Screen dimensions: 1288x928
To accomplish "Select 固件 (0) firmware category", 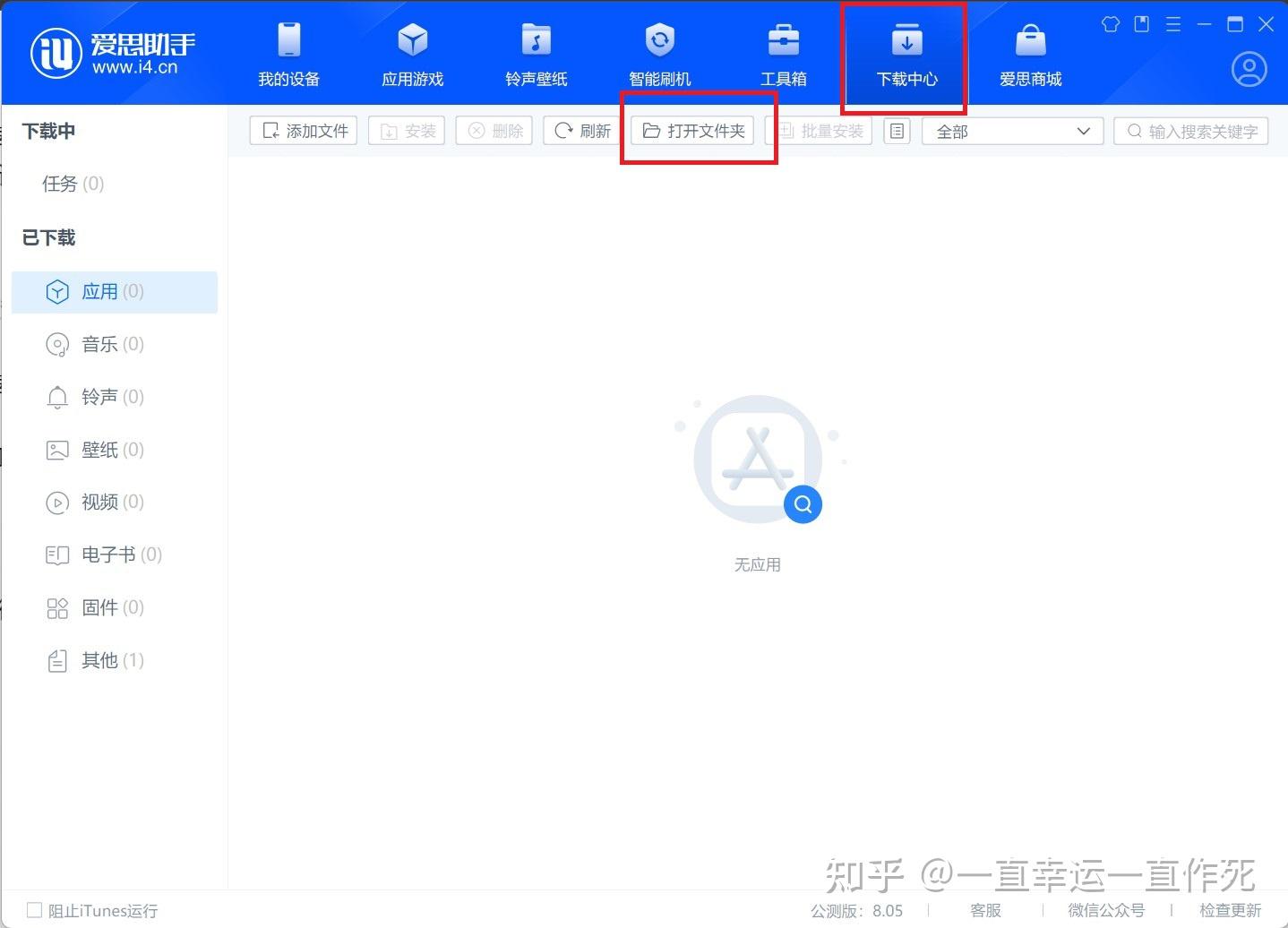I will [x=115, y=607].
